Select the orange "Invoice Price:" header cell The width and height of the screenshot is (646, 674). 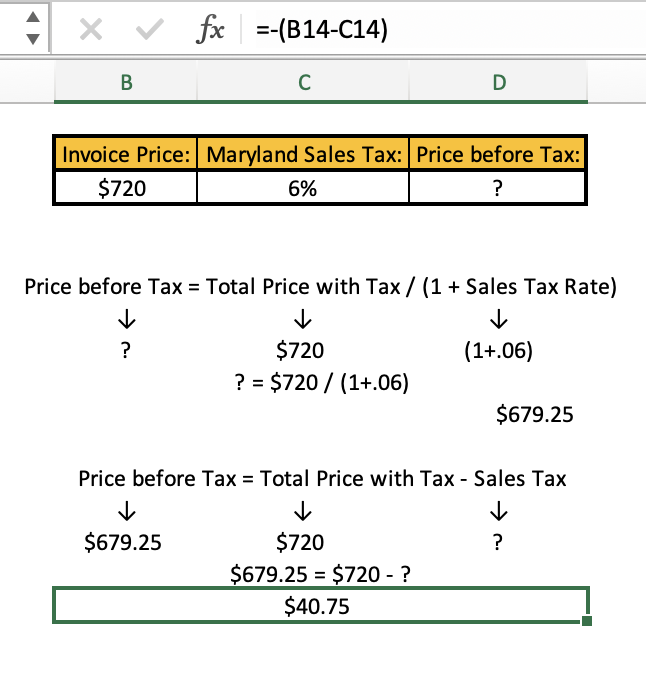click(x=126, y=156)
